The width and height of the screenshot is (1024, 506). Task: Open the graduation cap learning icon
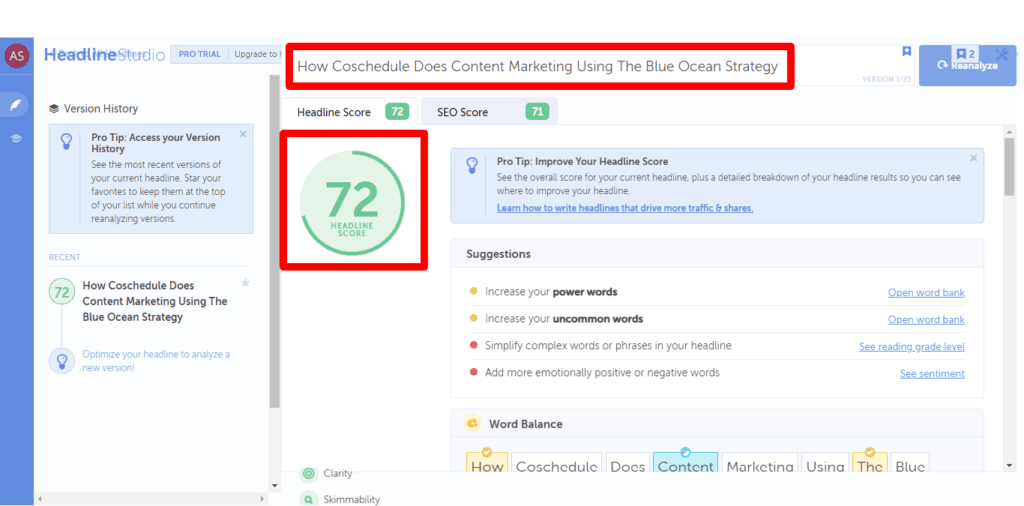(x=16, y=138)
